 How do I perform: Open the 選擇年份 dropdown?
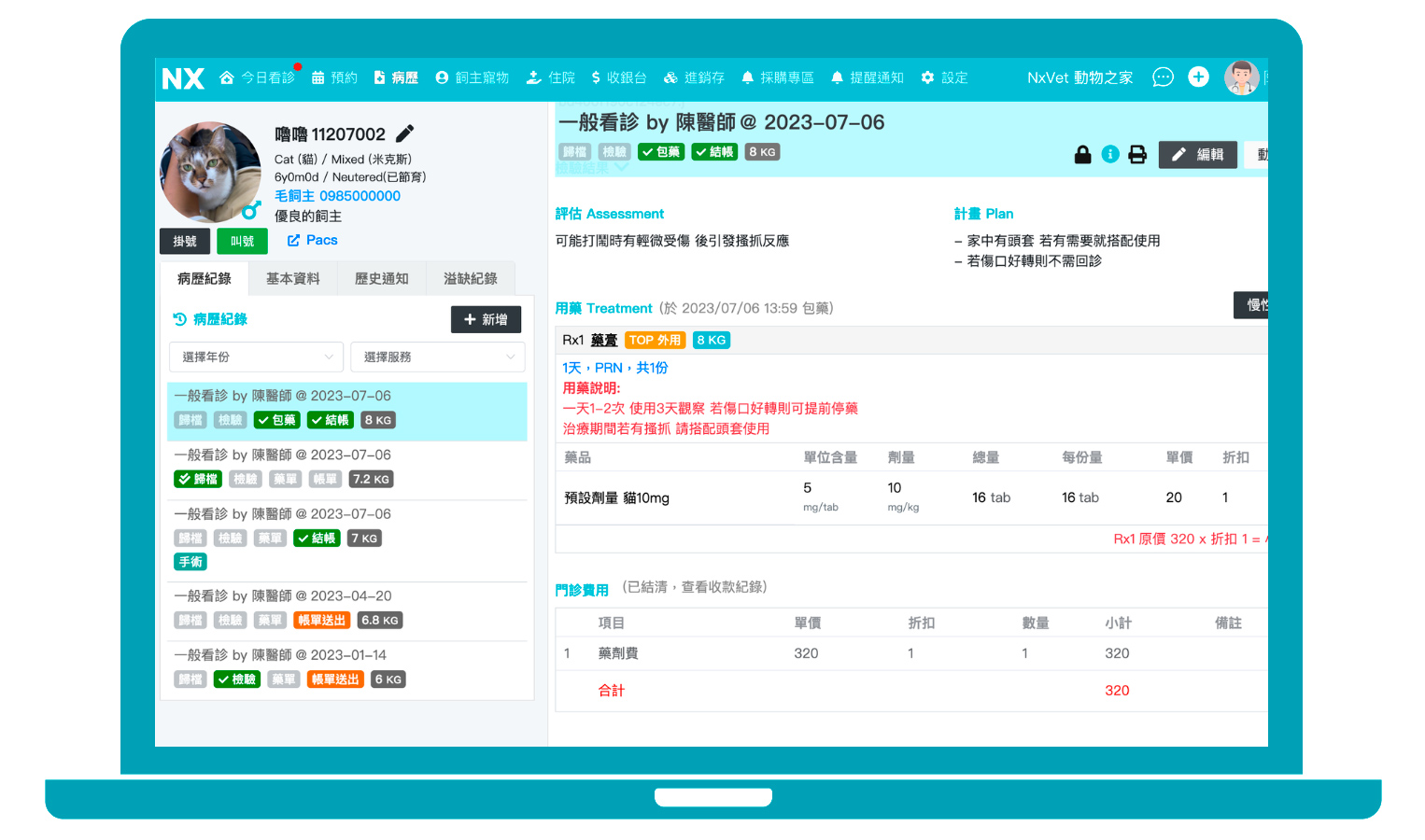pyautogui.click(x=257, y=357)
